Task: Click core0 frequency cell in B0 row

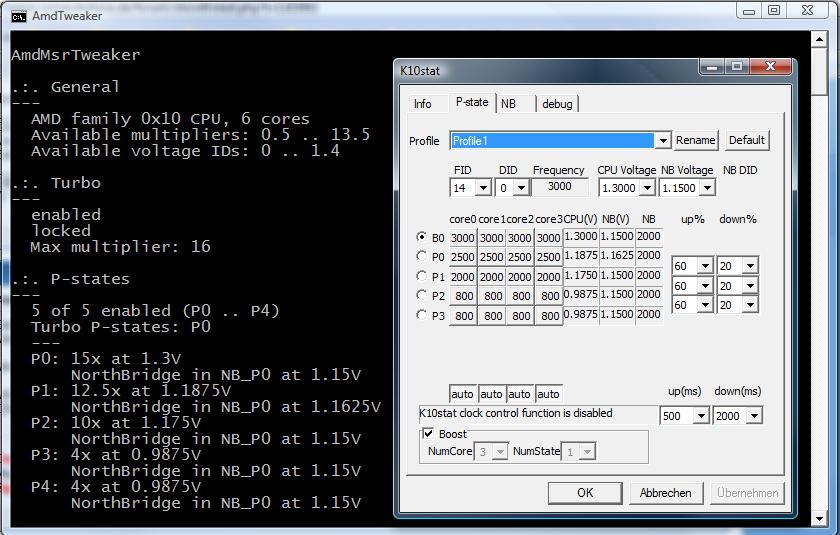Action: pos(462,237)
